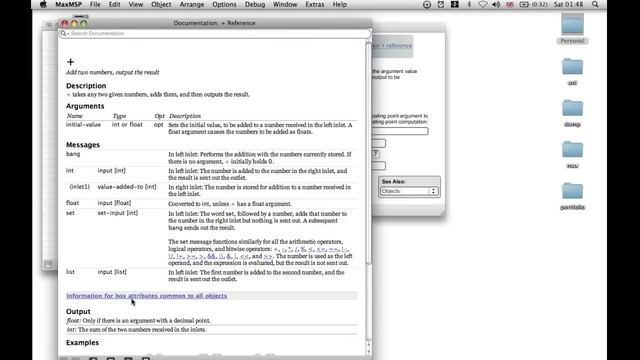Click the 'input [float]' entry
The width and height of the screenshot is (640, 360).
114,203
